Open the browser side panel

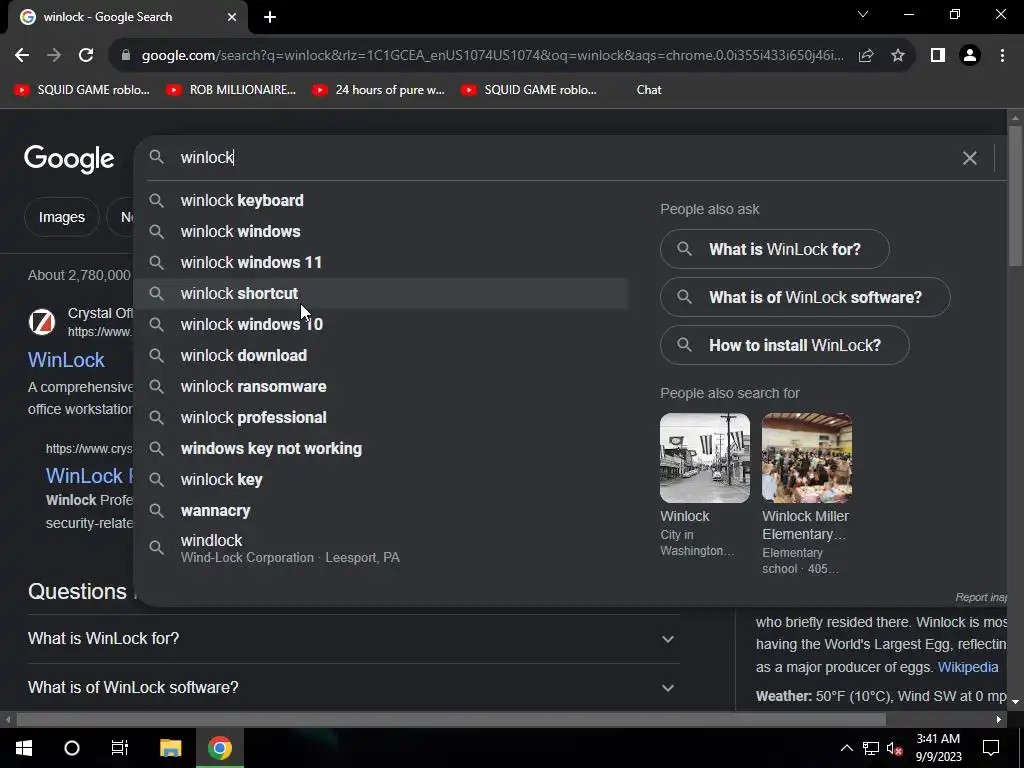click(938, 56)
